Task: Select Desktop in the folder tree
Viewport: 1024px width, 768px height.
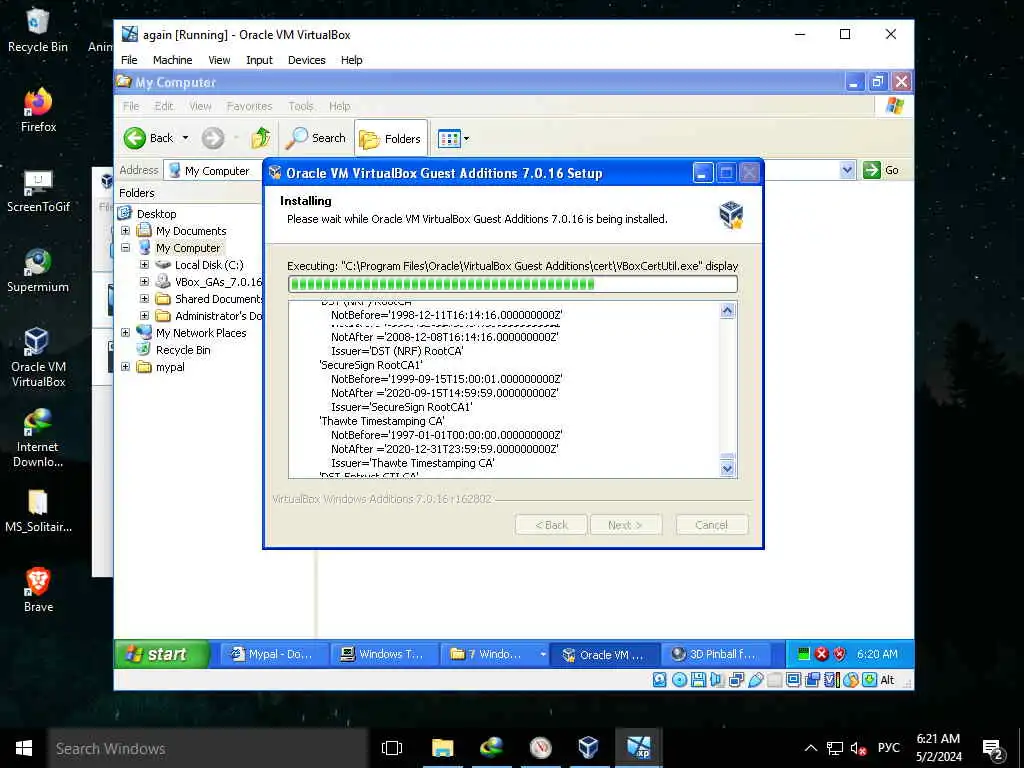Action: (x=156, y=214)
